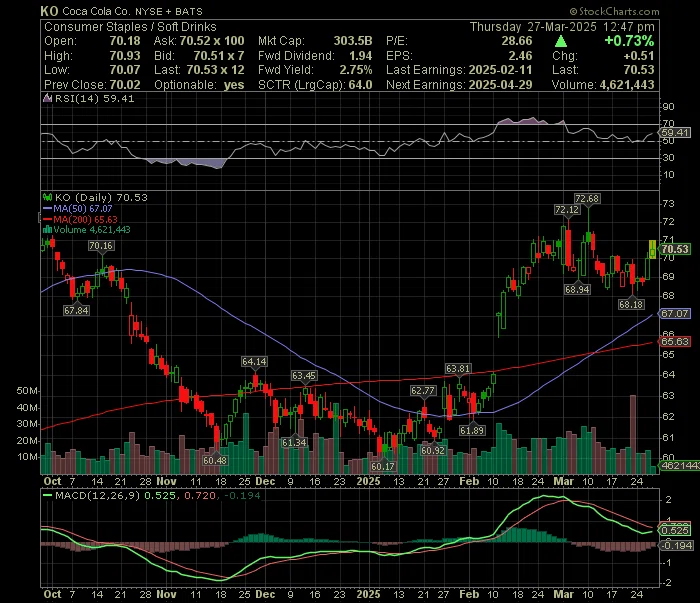Click the EPS 2.46 value

pos(521,56)
